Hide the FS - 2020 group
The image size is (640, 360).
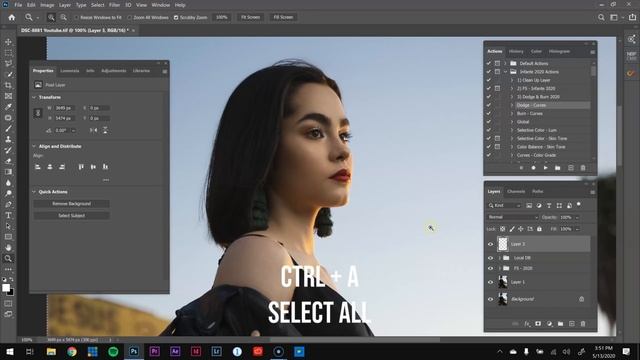(491, 268)
